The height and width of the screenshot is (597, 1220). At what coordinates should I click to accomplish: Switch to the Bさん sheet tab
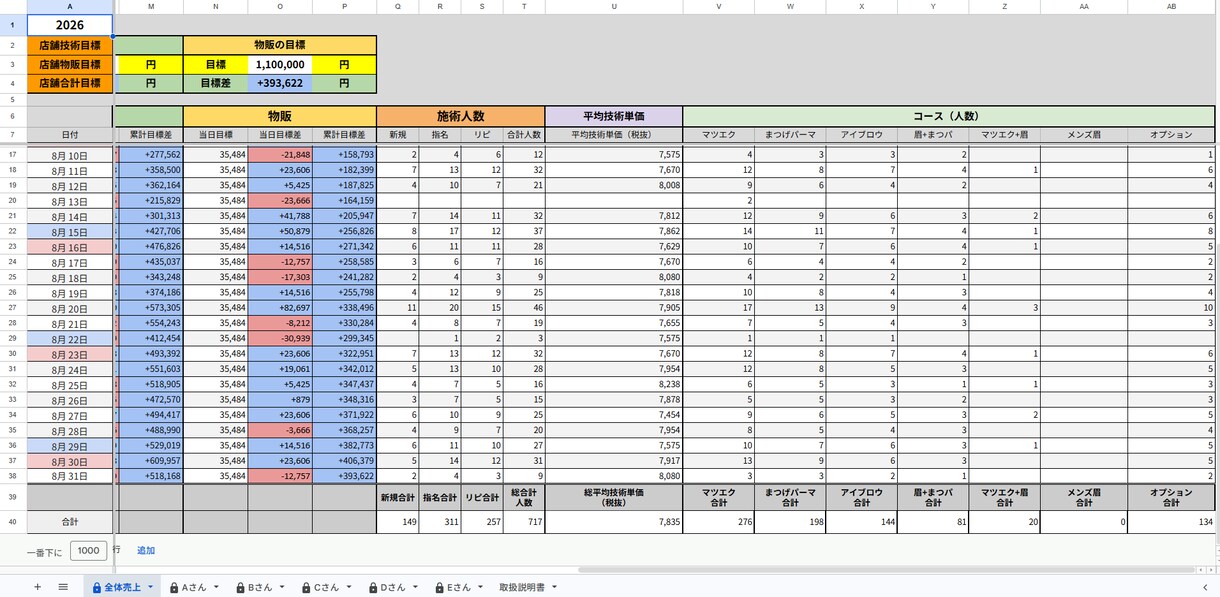[261, 587]
